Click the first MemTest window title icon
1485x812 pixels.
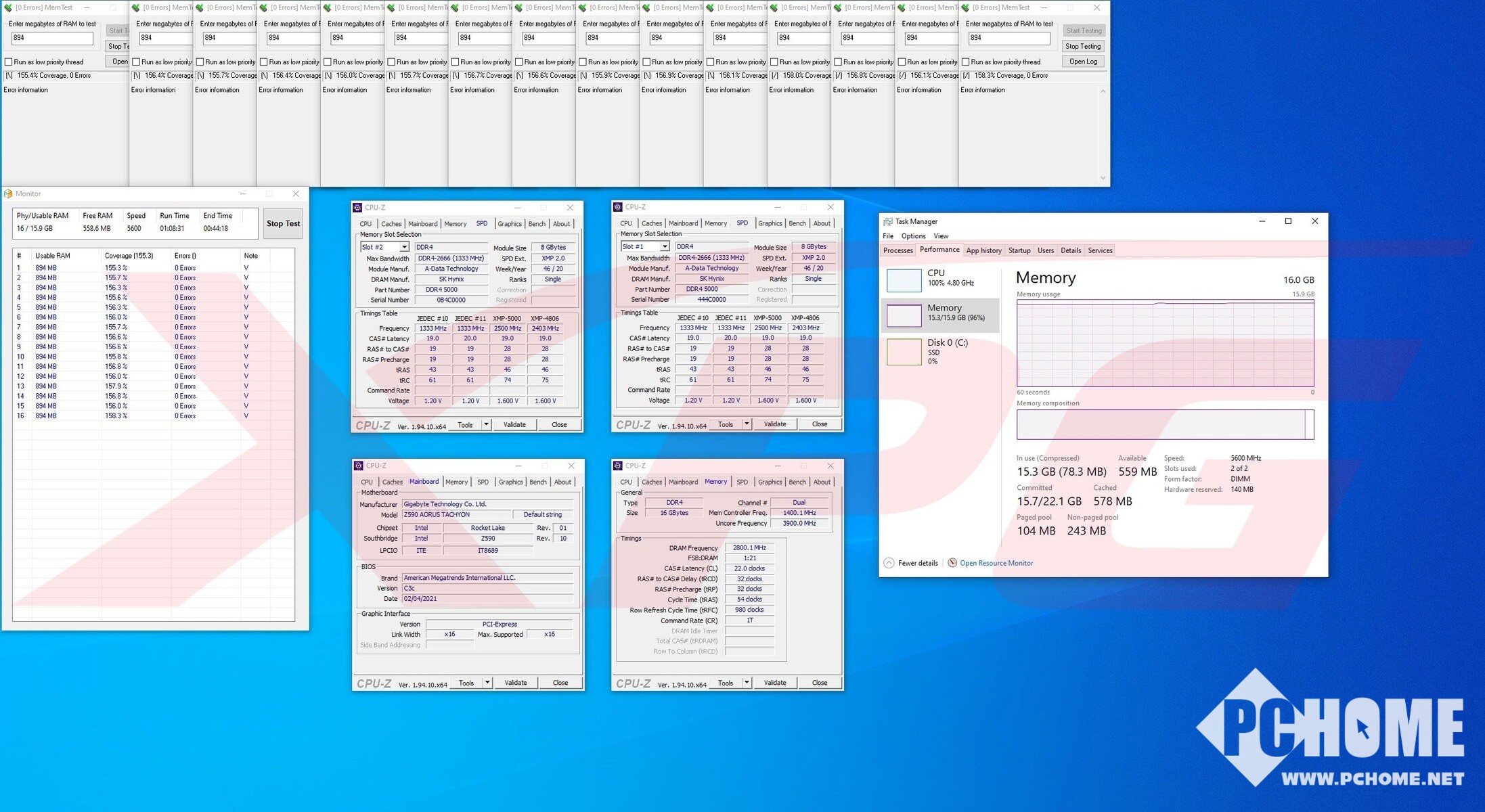[8, 7]
